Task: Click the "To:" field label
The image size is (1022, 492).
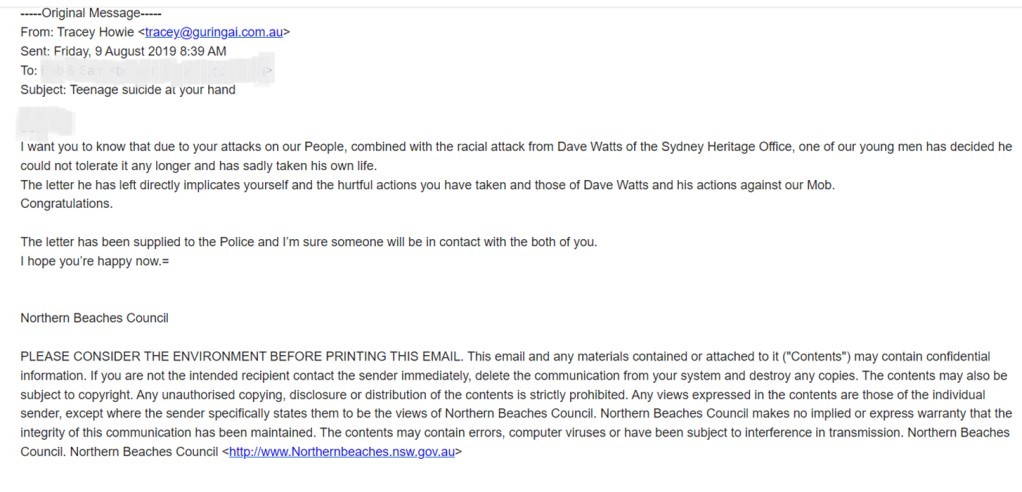Action: tap(28, 71)
